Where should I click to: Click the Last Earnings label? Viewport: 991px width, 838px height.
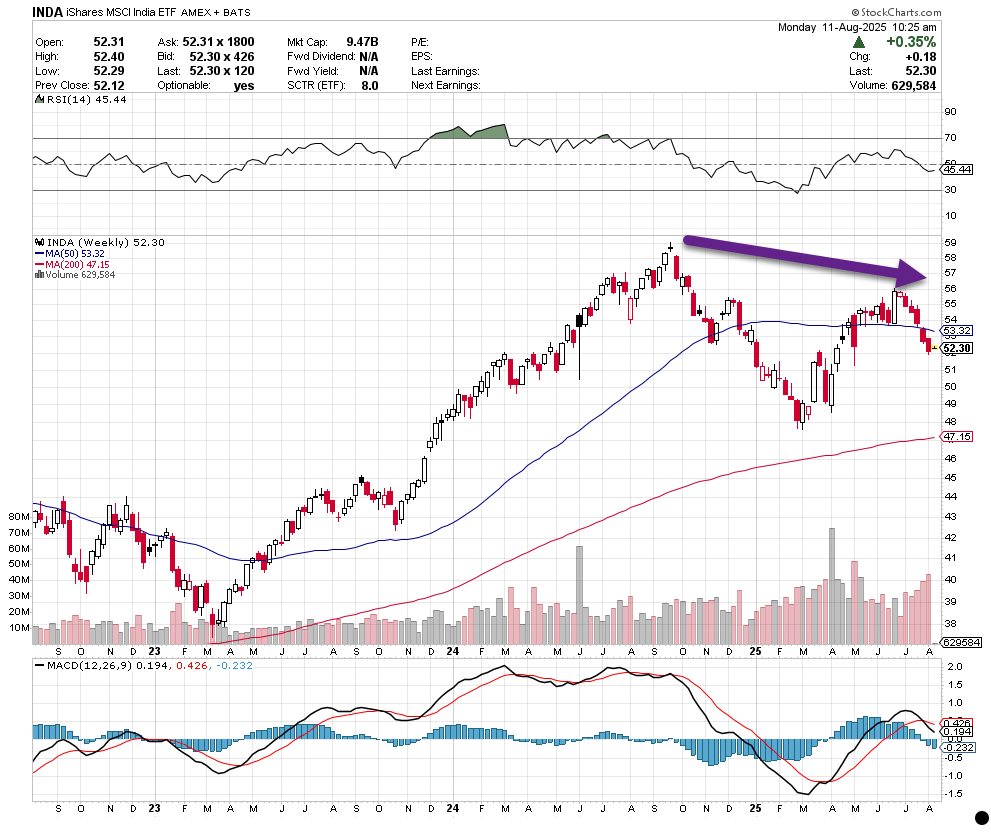(445, 71)
